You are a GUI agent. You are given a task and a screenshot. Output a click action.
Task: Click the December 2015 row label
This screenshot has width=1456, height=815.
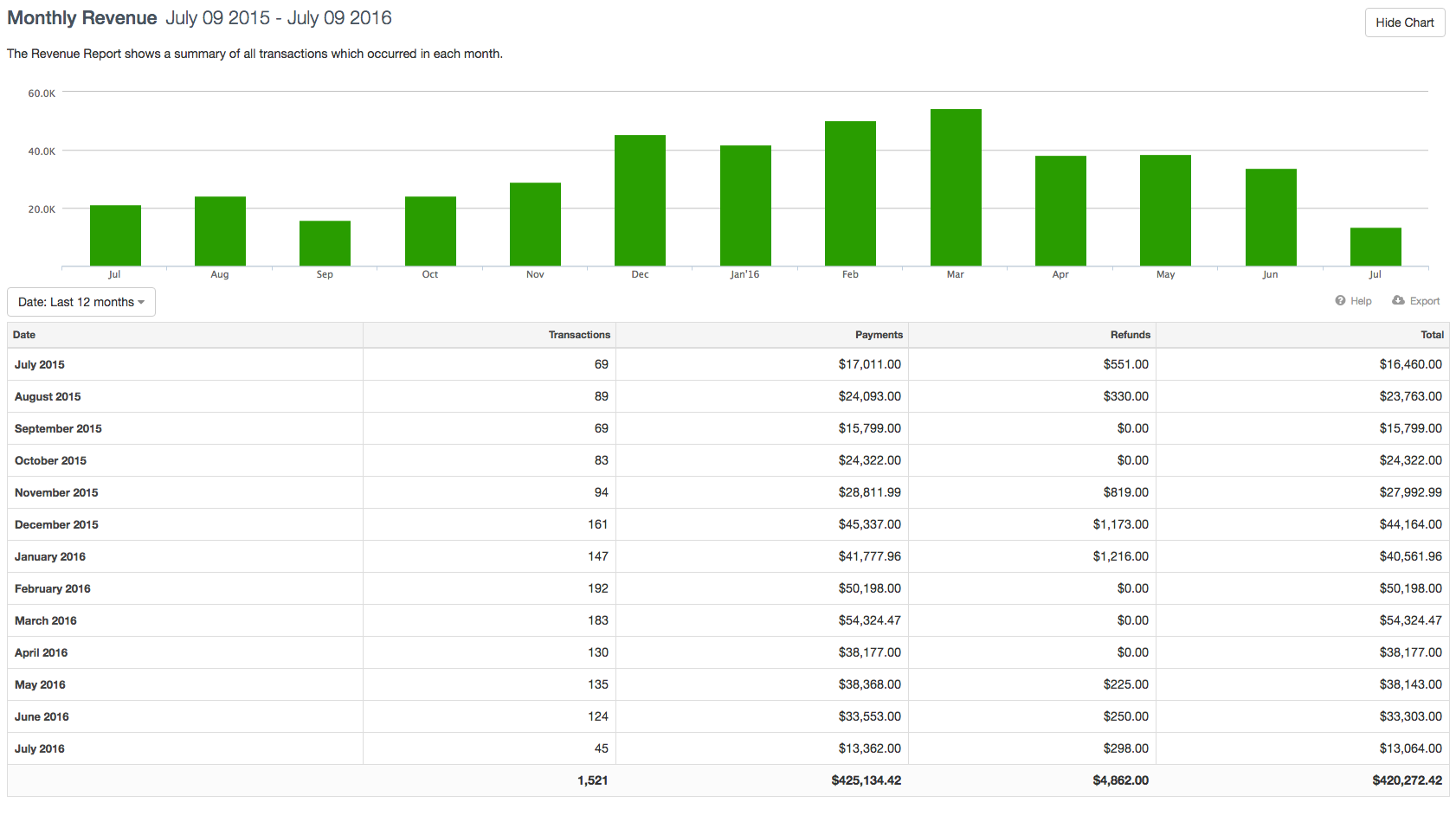(x=56, y=524)
